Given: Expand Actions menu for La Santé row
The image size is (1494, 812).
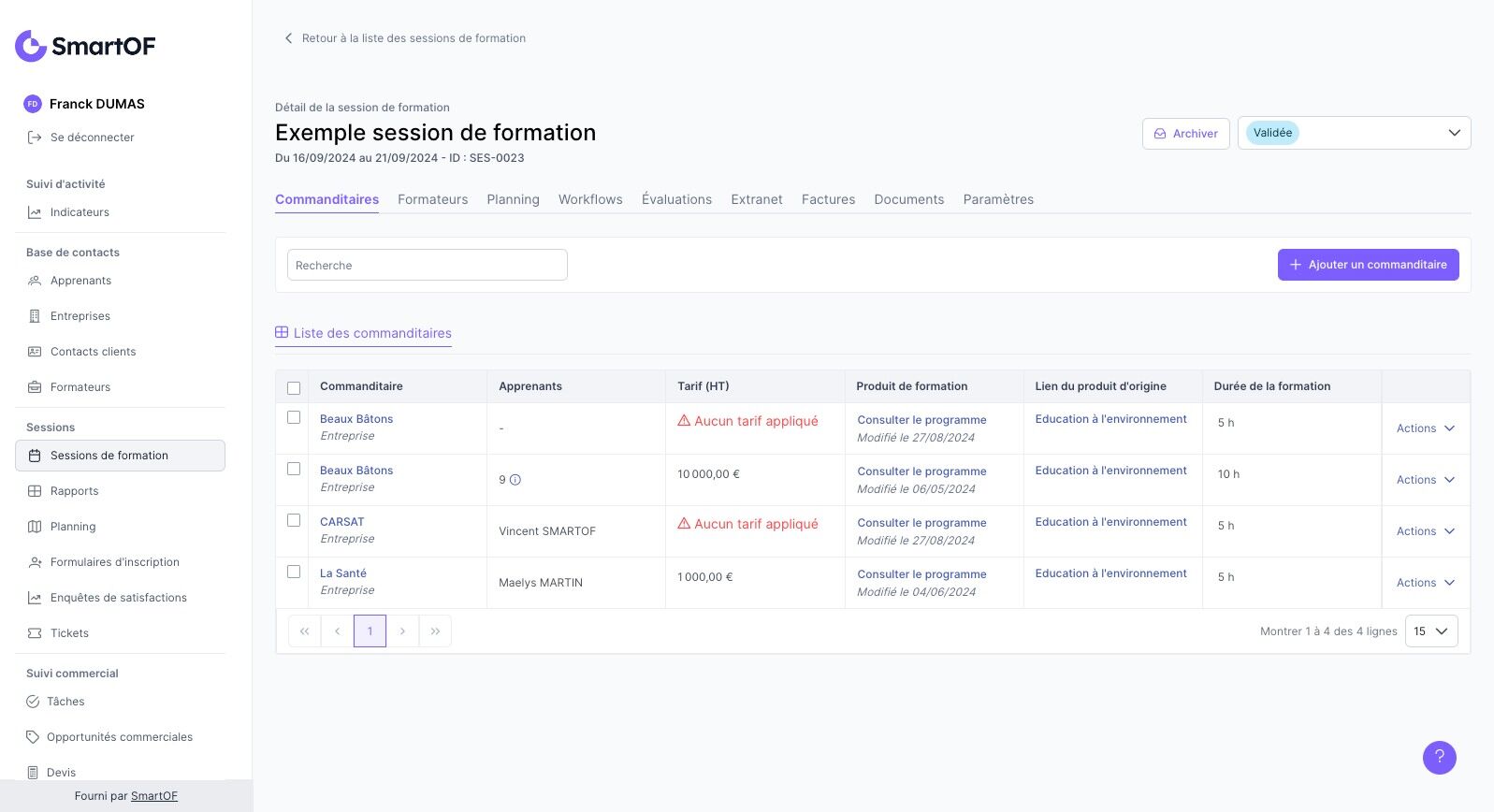Looking at the screenshot, I should pos(1425,583).
